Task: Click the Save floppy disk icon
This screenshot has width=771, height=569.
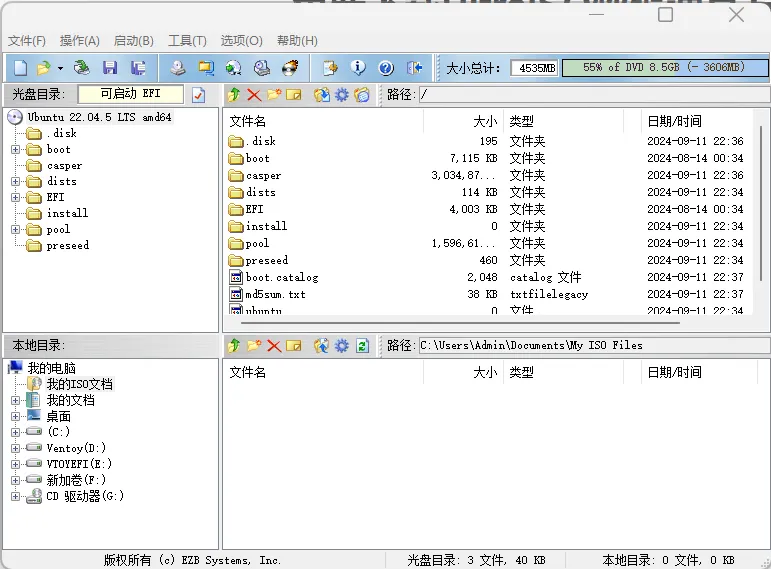Action: pyautogui.click(x=110, y=68)
